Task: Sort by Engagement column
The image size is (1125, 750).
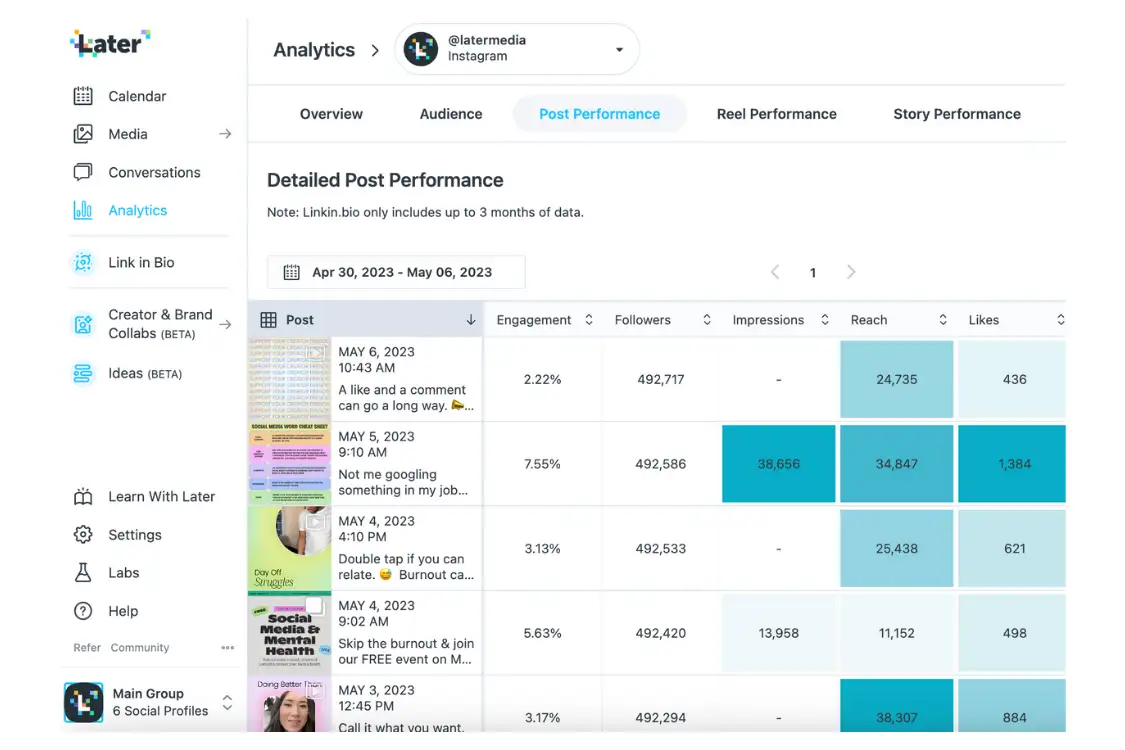Action: coord(589,320)
